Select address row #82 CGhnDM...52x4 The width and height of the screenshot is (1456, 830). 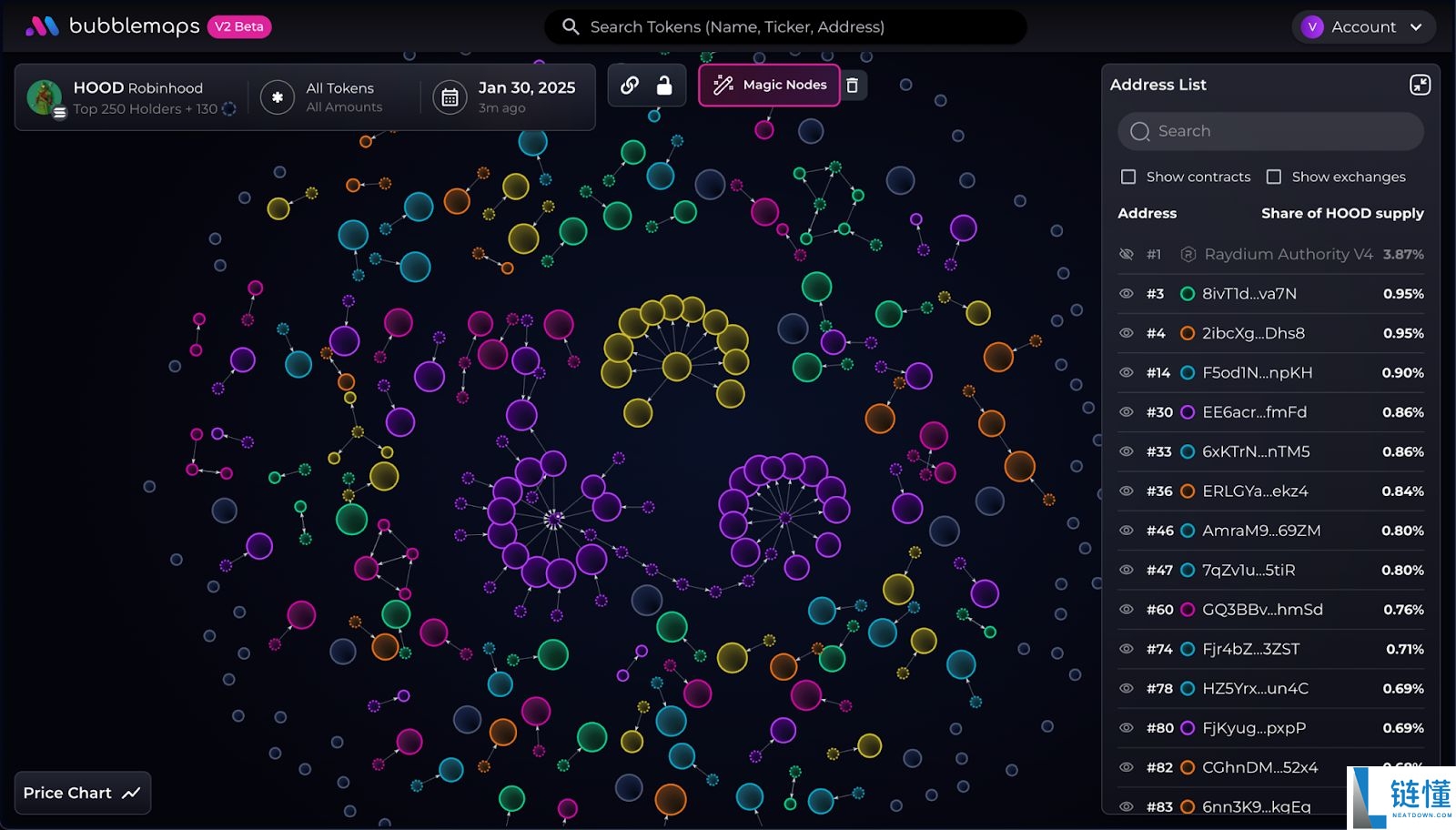(x=1270, y=767)
